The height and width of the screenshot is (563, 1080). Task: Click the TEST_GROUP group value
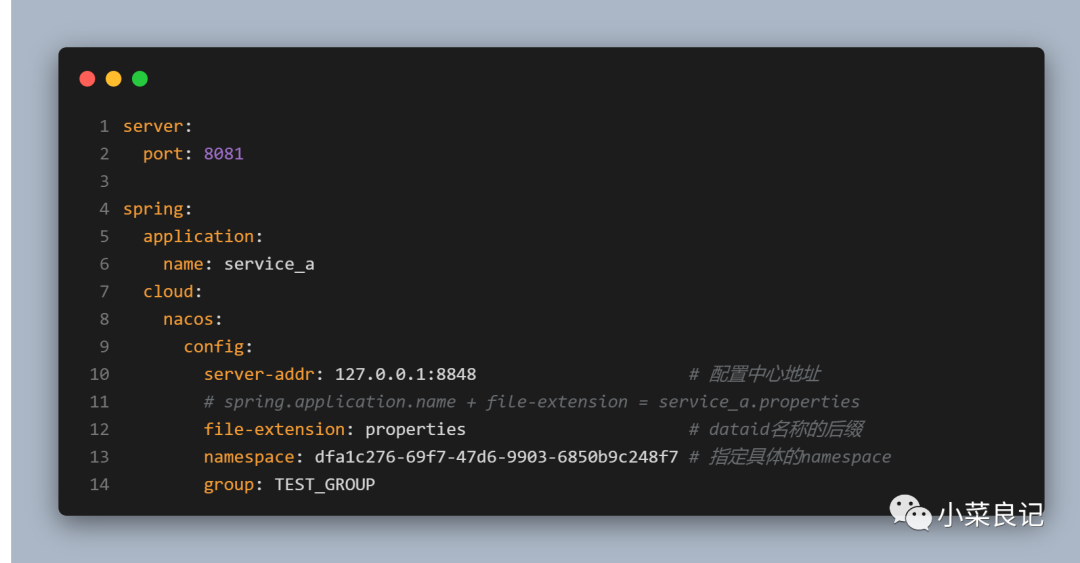pyautogui.click(x=325, y=484)
